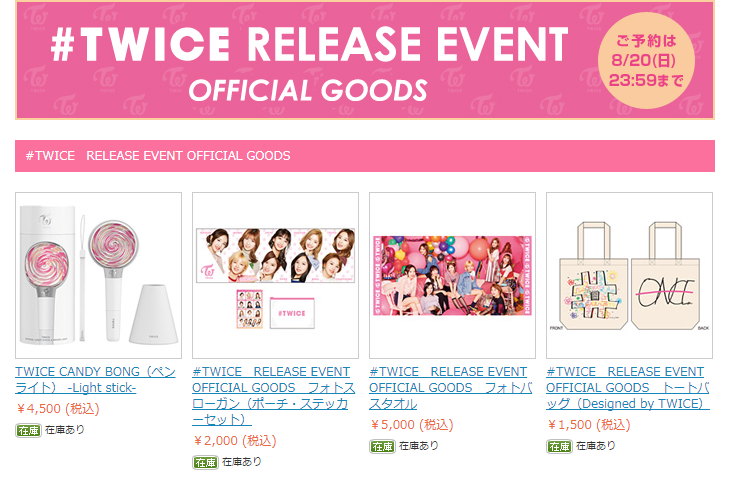The height and width of the screenshot is (480, 730).
Task: Click the 在庫 stock badge under bath towel
Action: tap(382, 447)
